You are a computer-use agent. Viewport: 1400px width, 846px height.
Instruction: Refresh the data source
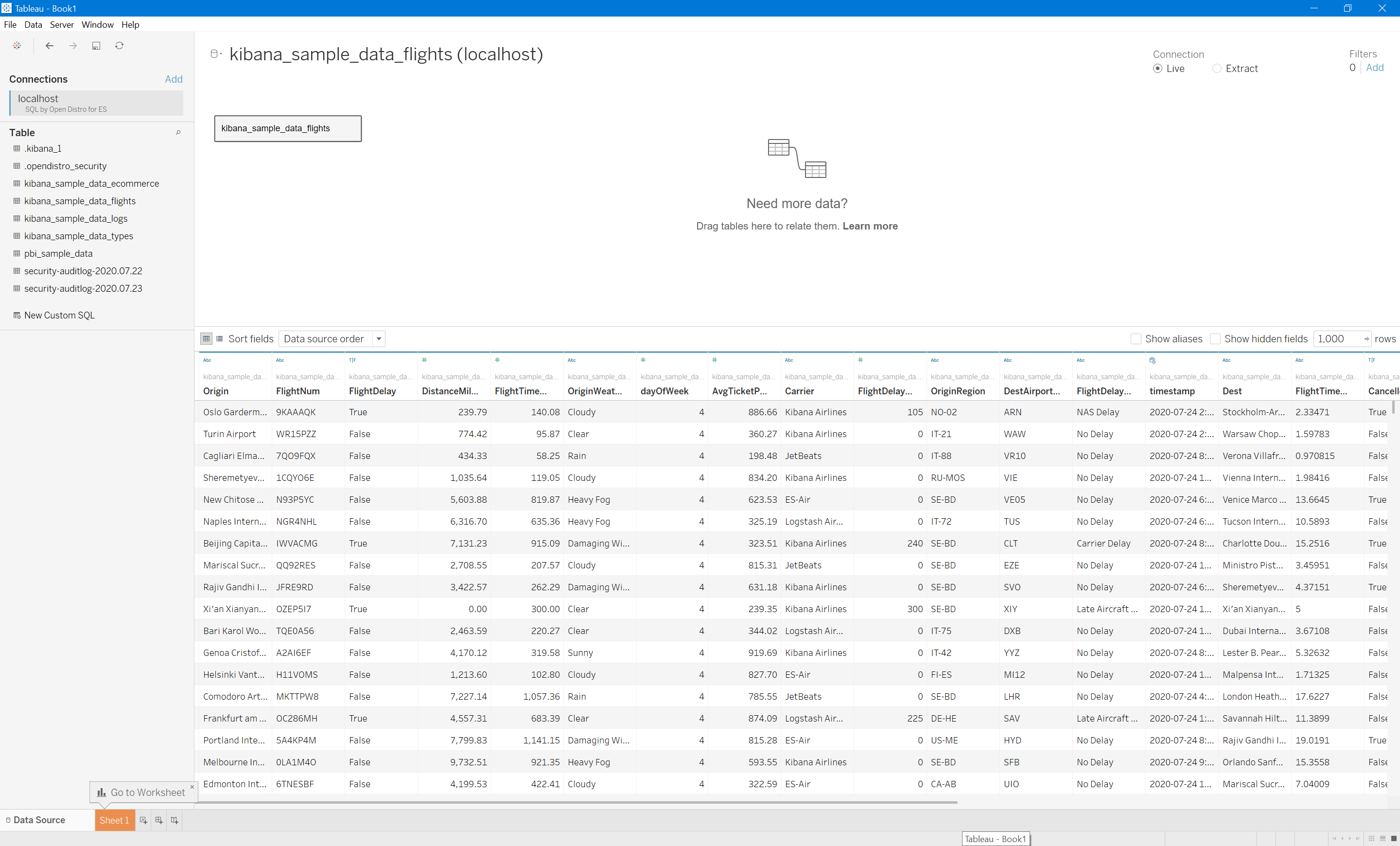[x=119, y=45]
